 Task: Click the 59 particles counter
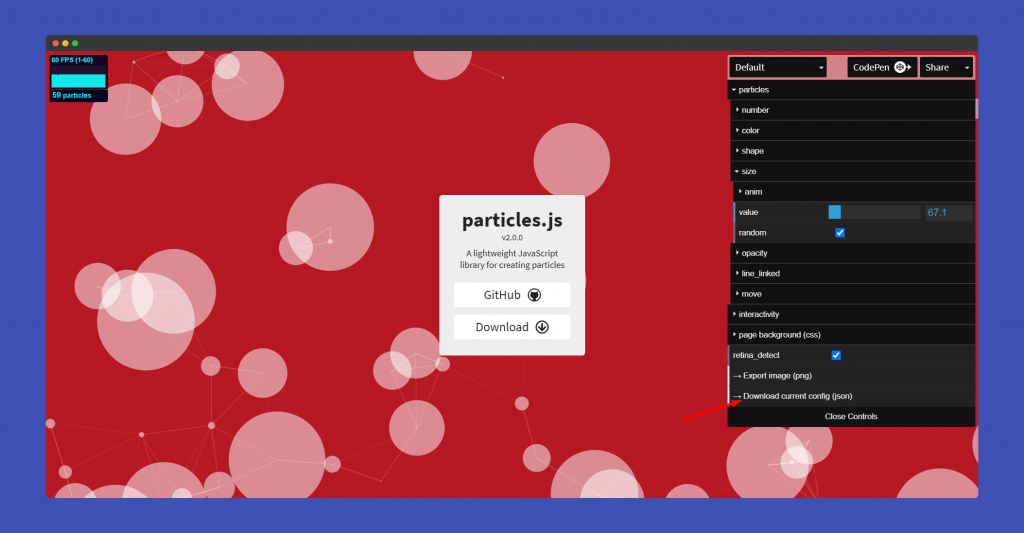(x=78, y=95)
